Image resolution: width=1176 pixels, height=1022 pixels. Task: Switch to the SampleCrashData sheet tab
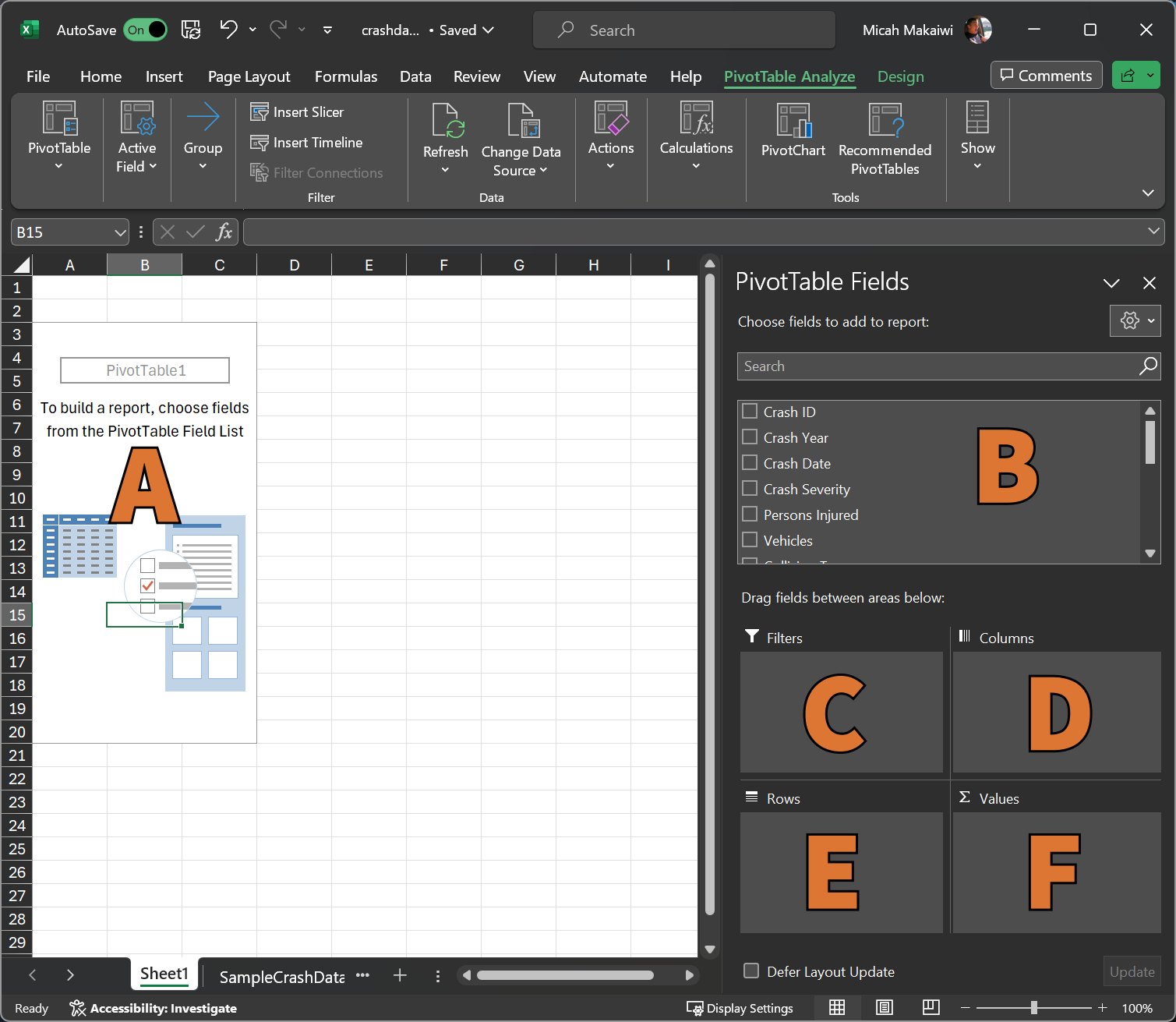281,977
